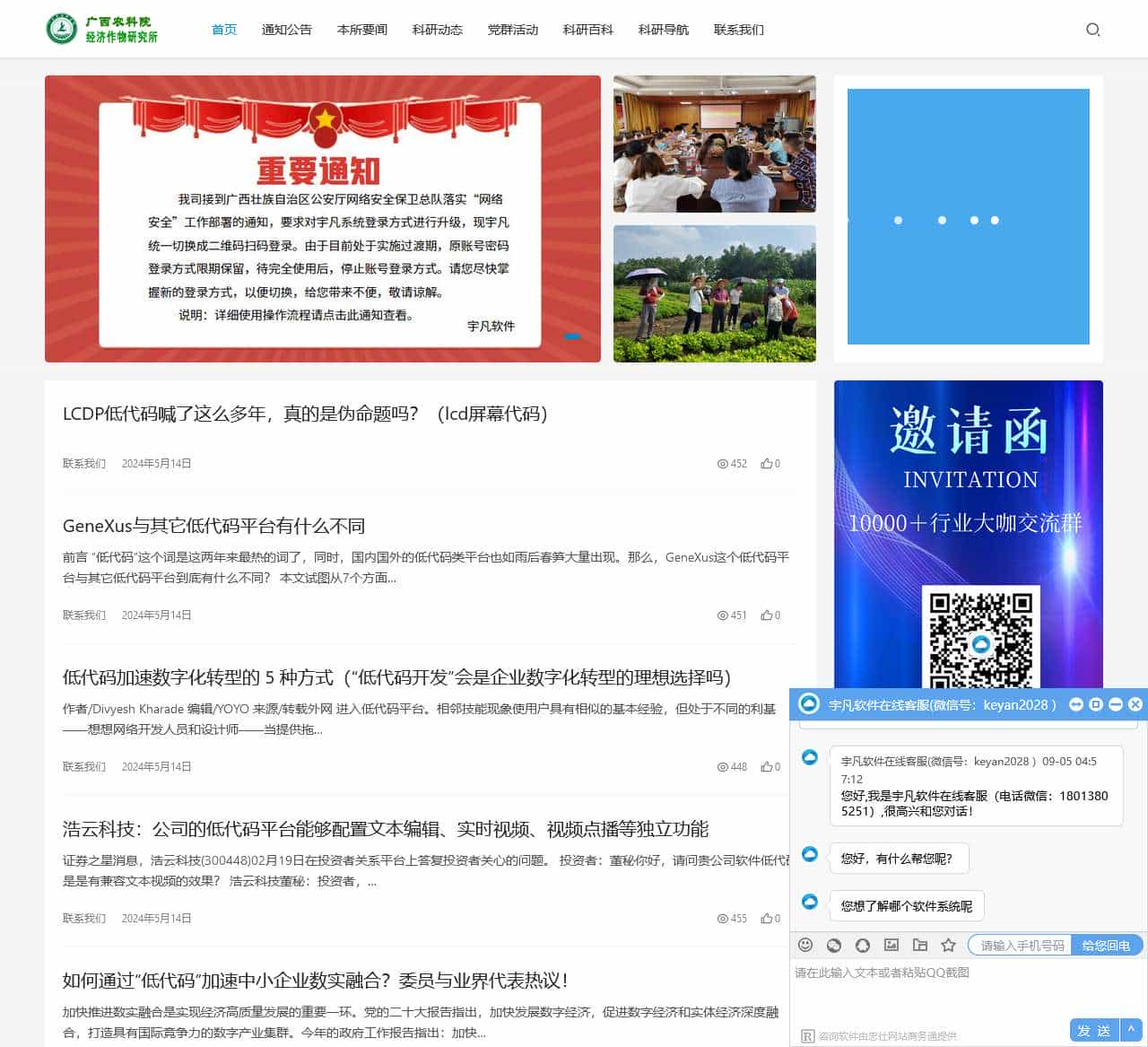Click 发送 send button in chat
Viewport: 1148px width, 1047px height.
pos(1094,1030)
